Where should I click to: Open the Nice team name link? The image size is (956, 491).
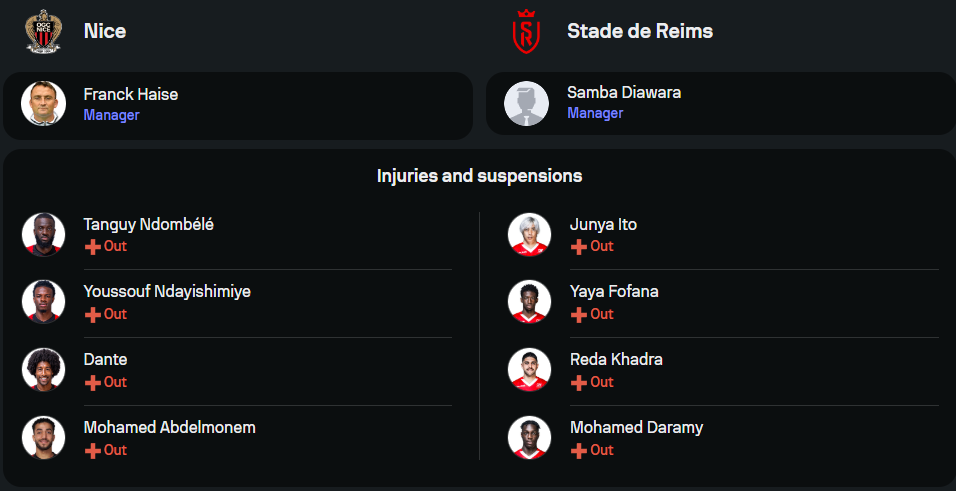coord(104,31)
